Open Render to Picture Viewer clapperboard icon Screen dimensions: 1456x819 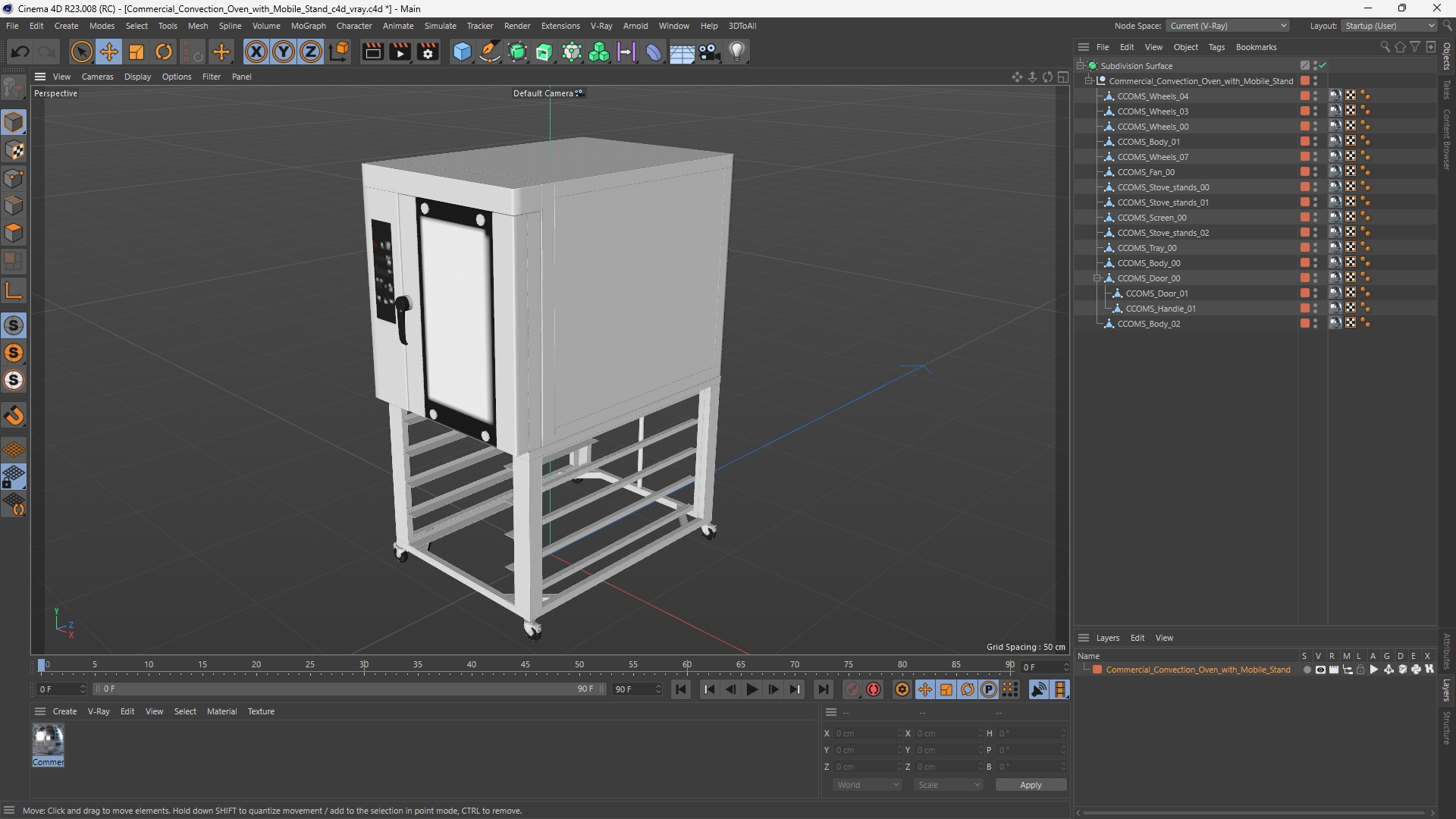(400, 52)
